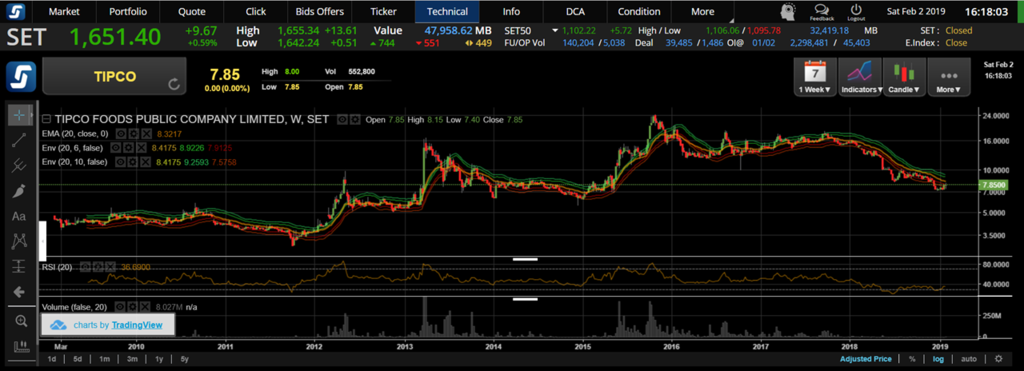The width and height of the screenshot is (1024, 371).
Task: Switch to the Bids Offers tab
Action: point(320,11)
